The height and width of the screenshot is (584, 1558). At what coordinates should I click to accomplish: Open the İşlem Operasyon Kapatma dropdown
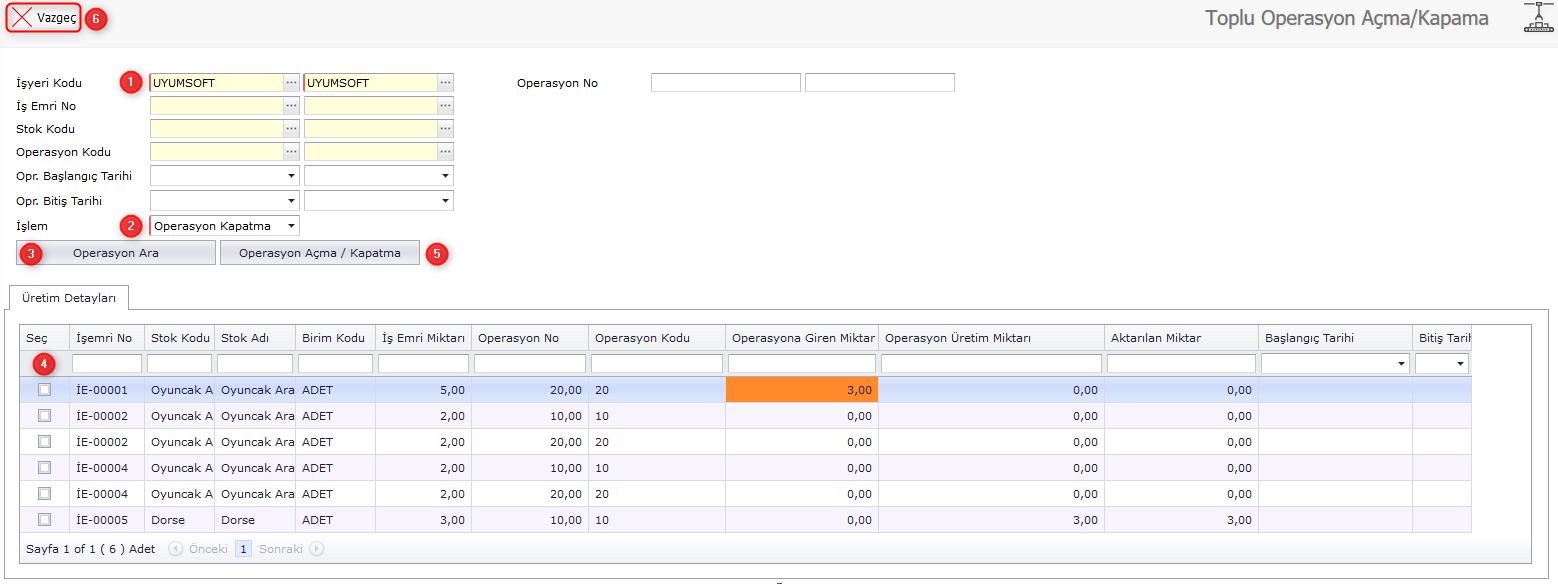(290, 226)
